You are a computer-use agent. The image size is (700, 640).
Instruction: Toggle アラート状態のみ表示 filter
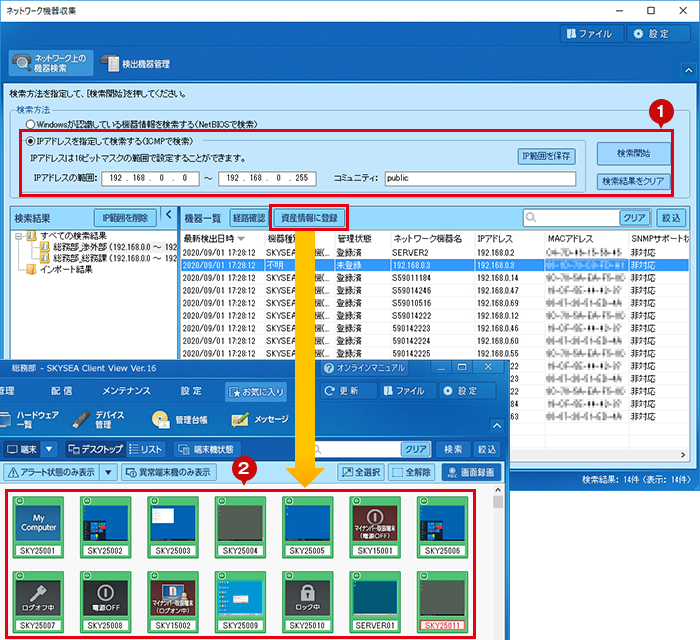click(x=52, y=472)
